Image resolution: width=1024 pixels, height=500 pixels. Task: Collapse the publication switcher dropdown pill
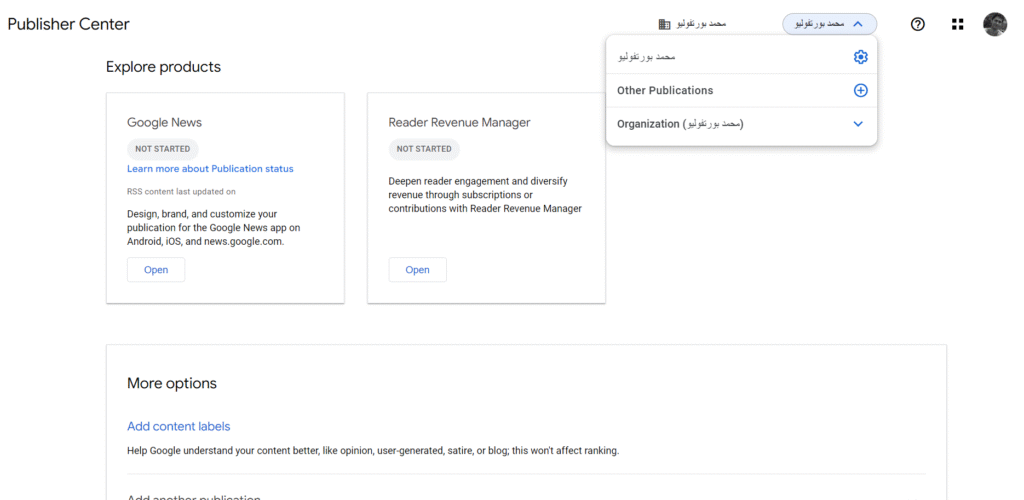coord(829,24)
